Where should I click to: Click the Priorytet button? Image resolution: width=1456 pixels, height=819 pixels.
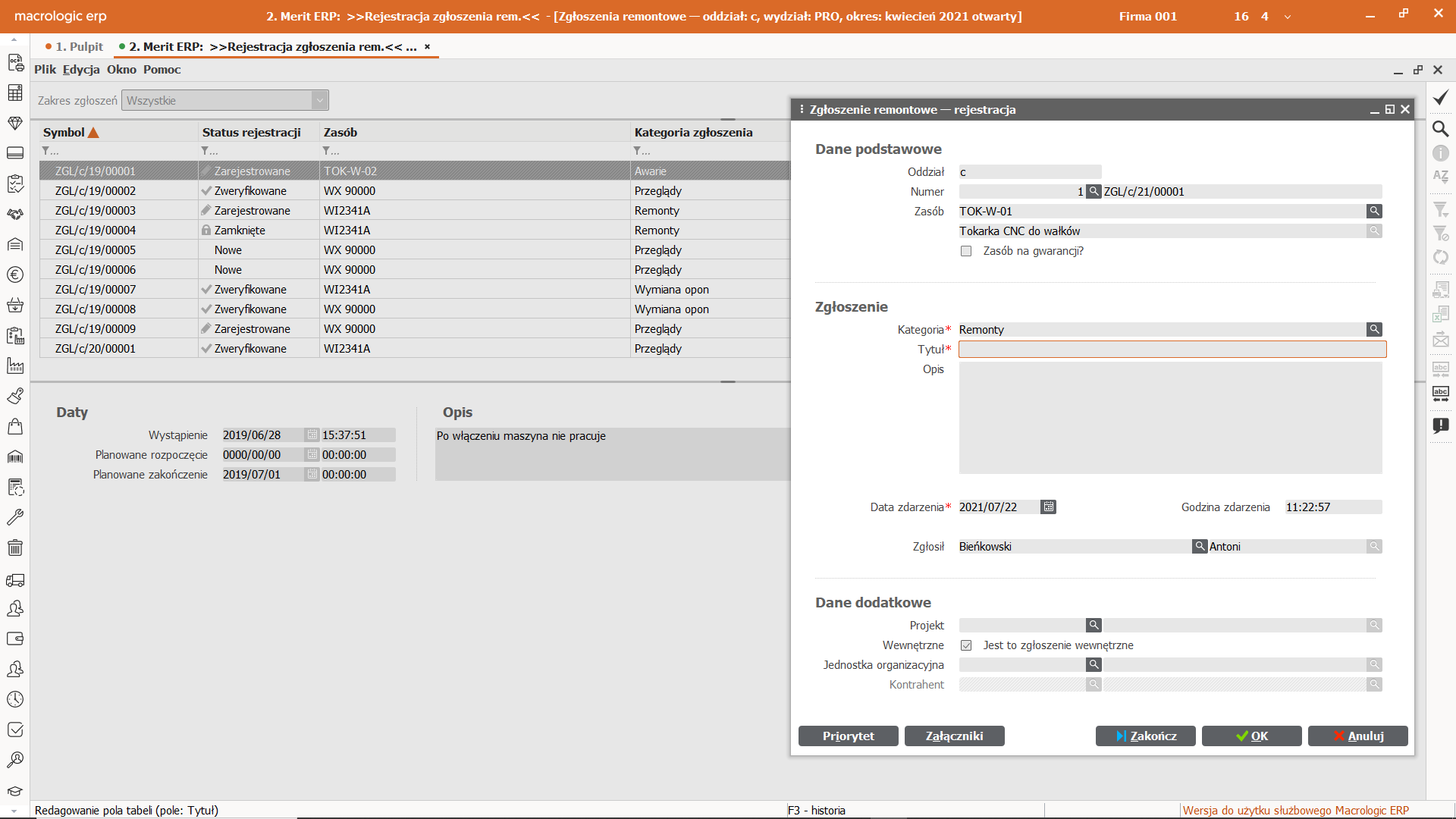[x=848, y=736]
